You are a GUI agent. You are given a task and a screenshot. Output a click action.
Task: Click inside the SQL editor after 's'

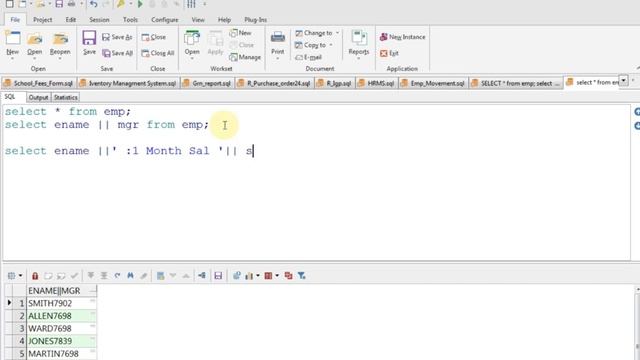(254, 151)
